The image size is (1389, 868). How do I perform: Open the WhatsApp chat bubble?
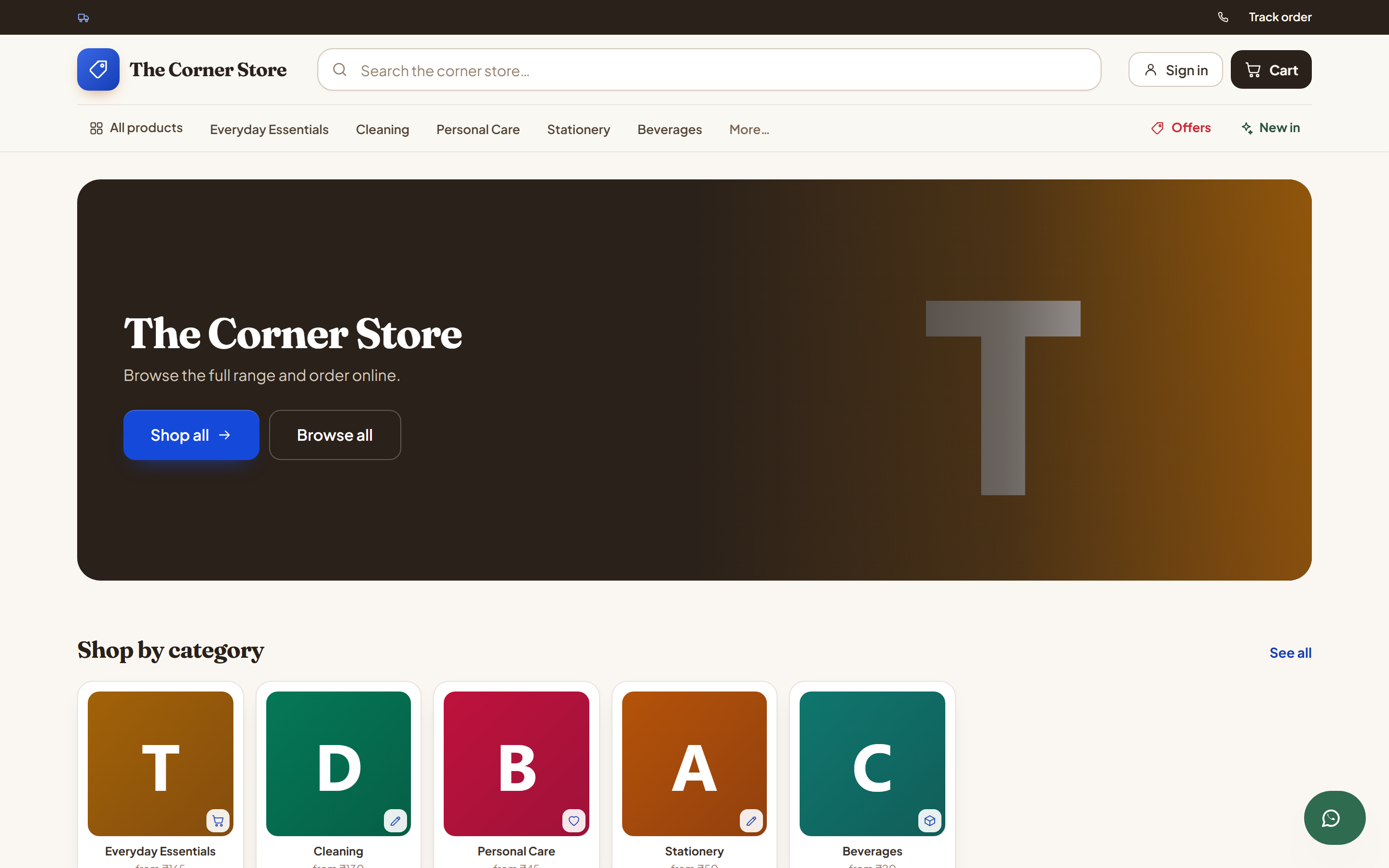tap(1335, 817)
